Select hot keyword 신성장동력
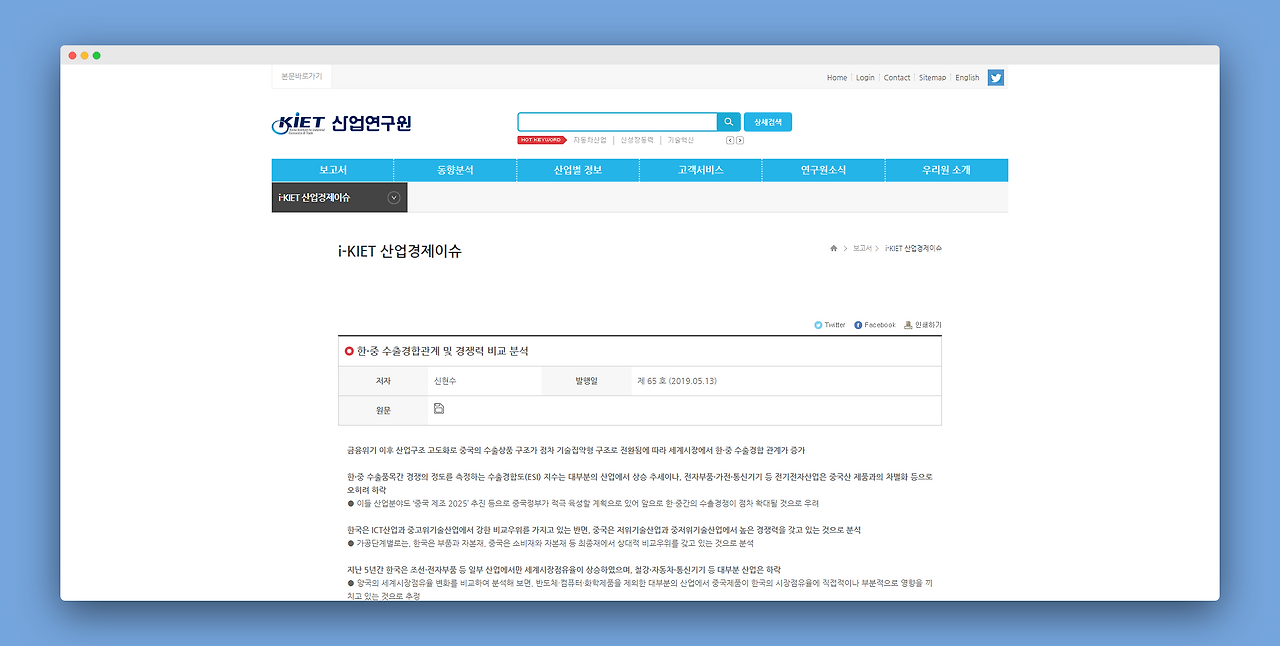The width and height of the screenshot is (1280, 646). [x=637, y=140]
